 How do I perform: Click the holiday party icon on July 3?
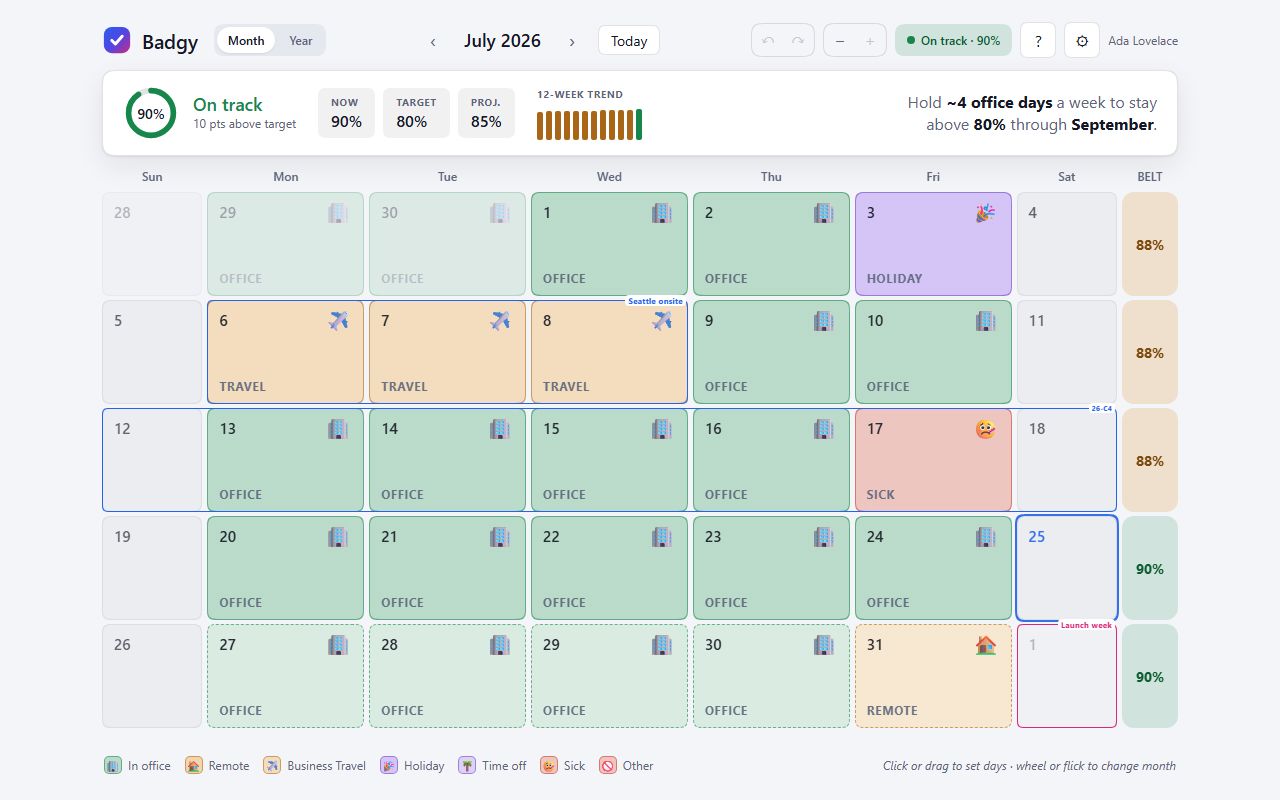pyautogui.click(x=985, y=213)
